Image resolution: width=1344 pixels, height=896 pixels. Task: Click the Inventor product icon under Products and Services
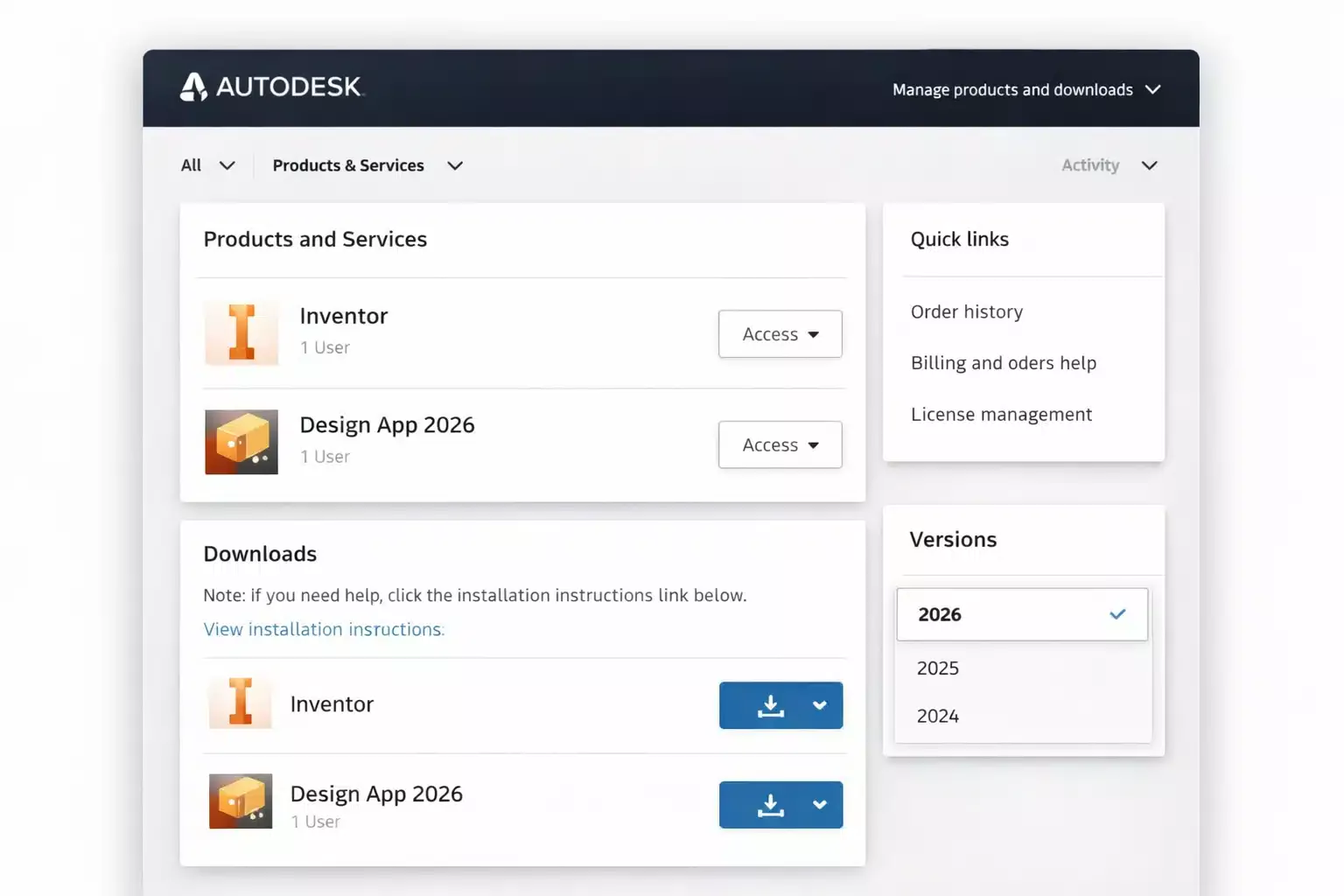tap(241, 333)
